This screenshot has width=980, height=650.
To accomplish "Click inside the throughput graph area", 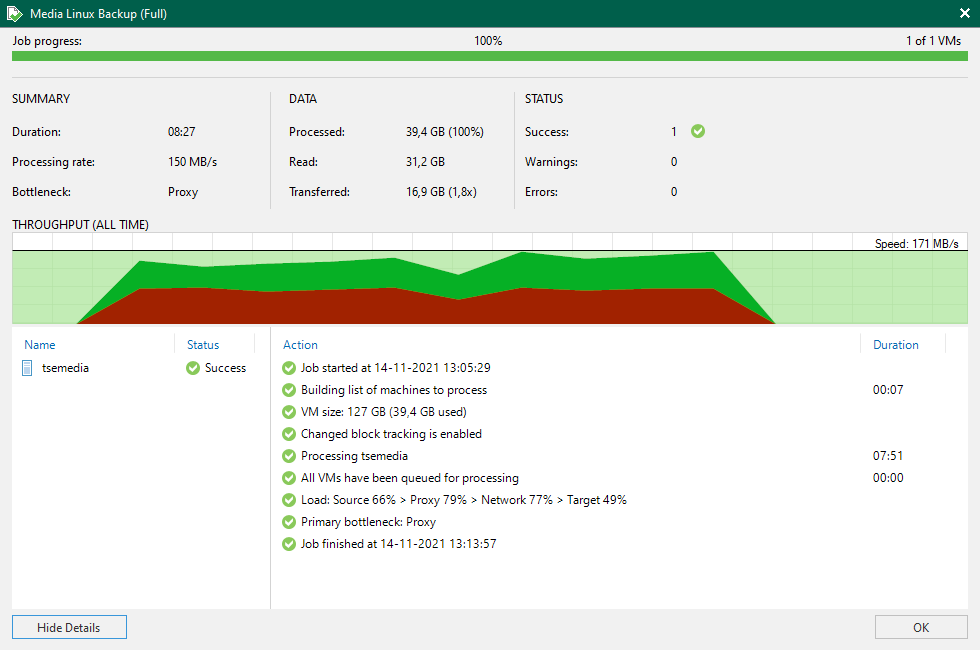I will 490,285.
